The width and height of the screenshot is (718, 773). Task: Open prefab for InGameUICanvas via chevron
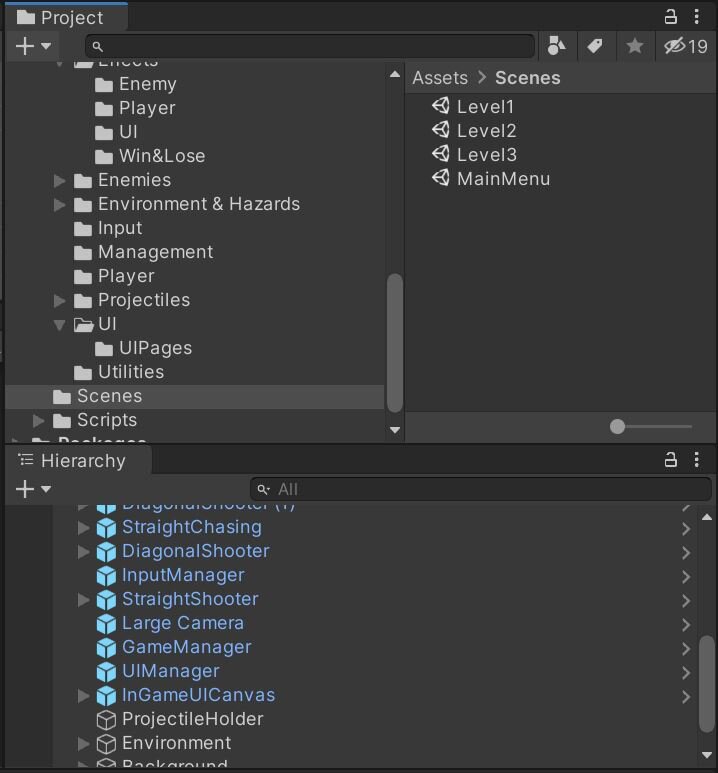coord(686,697)
